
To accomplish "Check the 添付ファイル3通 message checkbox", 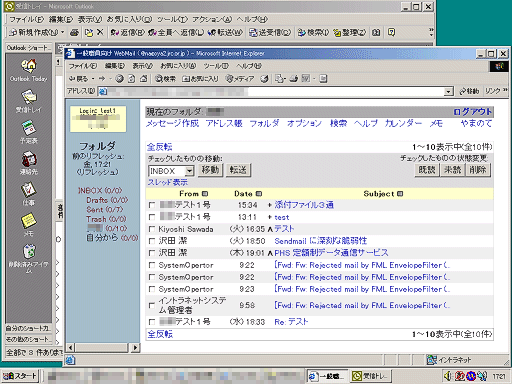I will (152, 205).
